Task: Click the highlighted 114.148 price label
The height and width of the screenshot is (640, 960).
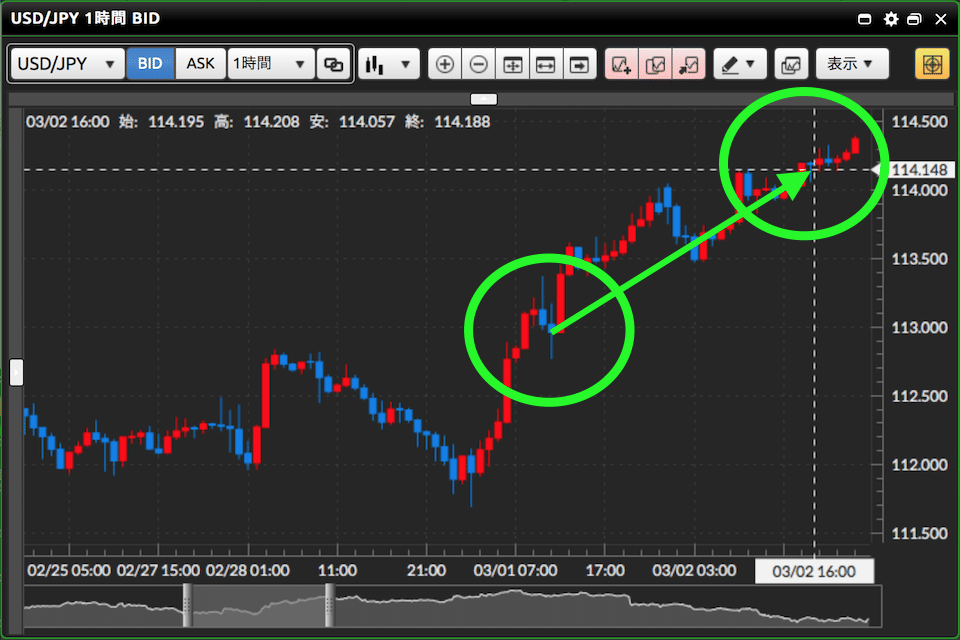Action: [918, 170]
